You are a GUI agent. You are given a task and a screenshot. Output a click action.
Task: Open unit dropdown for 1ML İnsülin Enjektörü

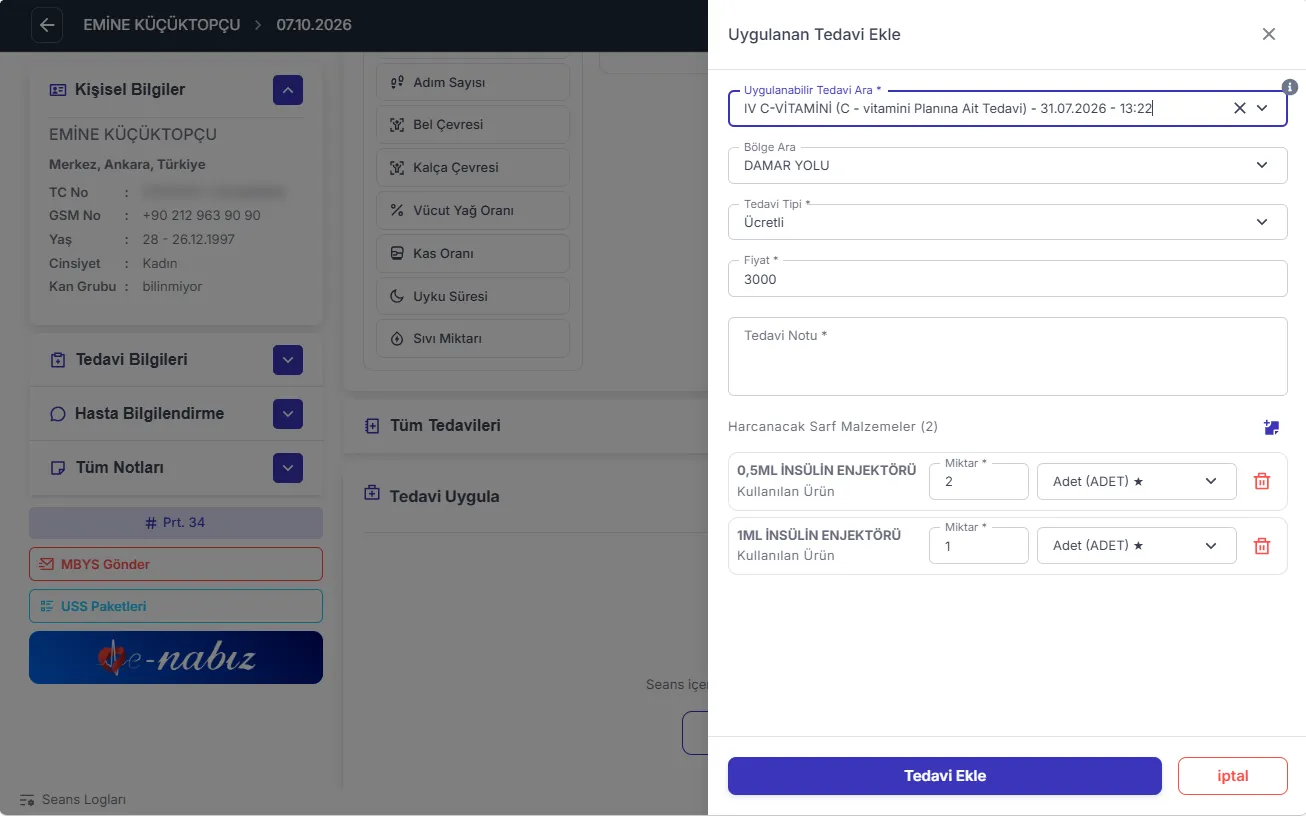click(x=1136, y=545)
